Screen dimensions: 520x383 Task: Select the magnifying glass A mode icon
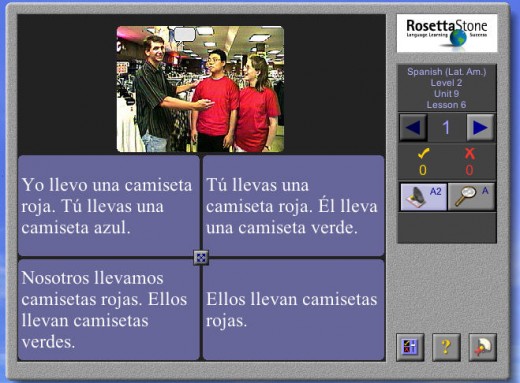point(471,197)
